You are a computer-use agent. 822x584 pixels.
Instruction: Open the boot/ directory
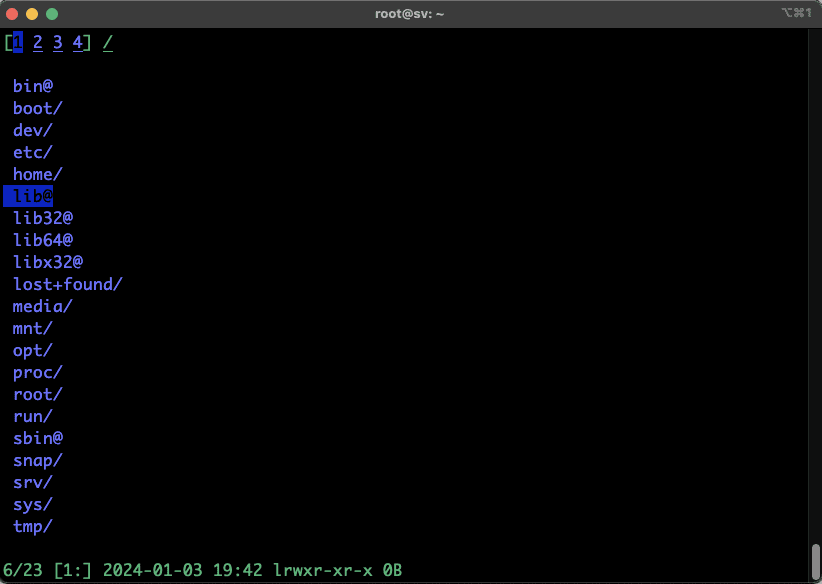click(x=38, y=108)
